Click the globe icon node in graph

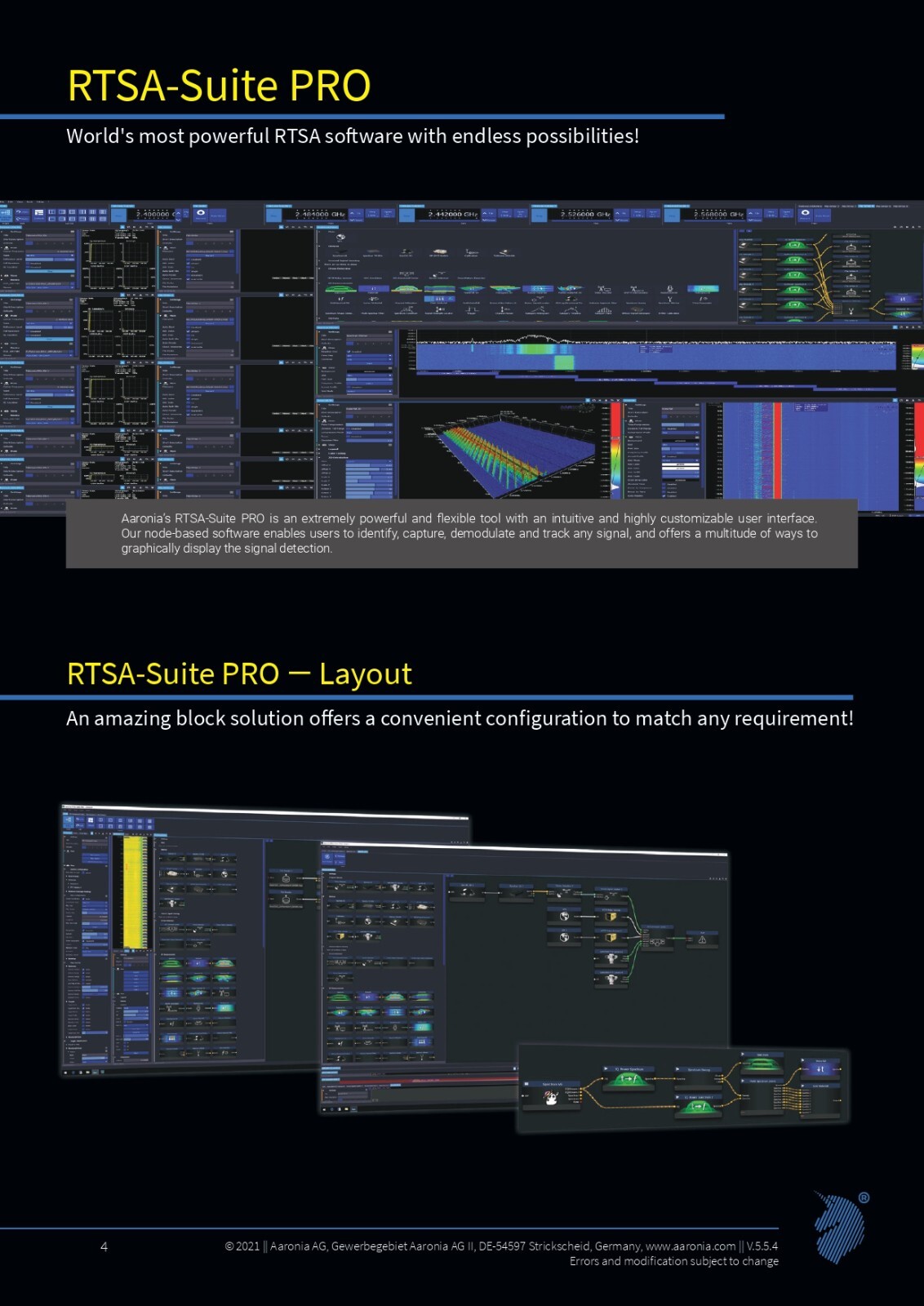[564, 916]
